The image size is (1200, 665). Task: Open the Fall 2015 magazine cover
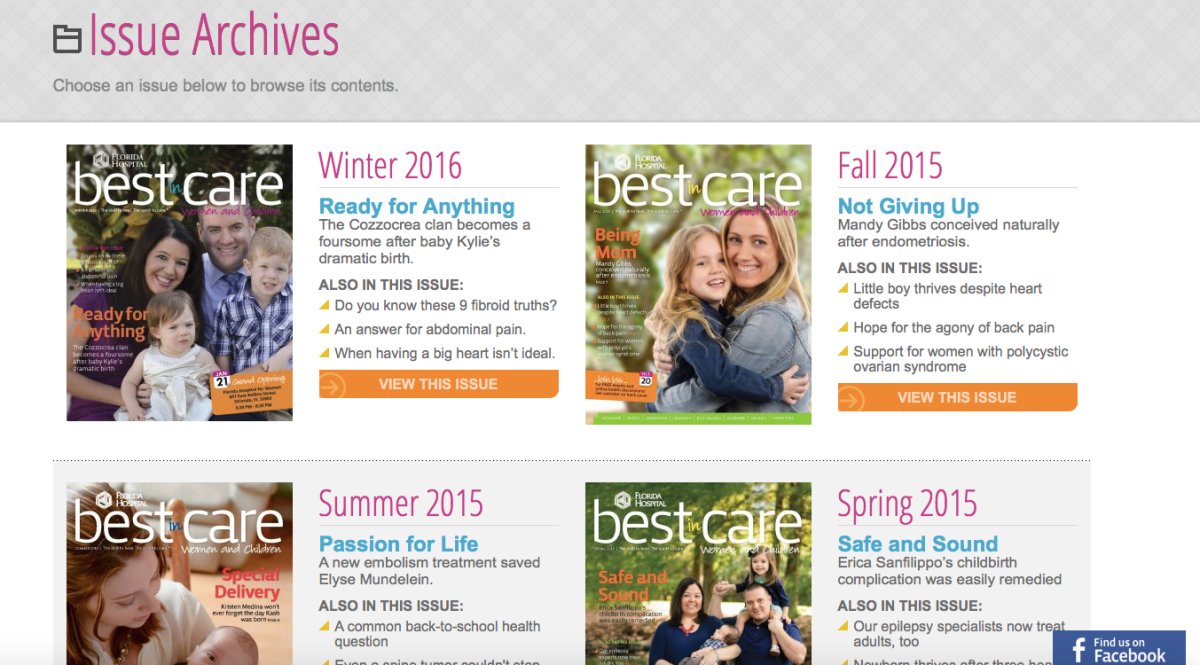(698, 285)
